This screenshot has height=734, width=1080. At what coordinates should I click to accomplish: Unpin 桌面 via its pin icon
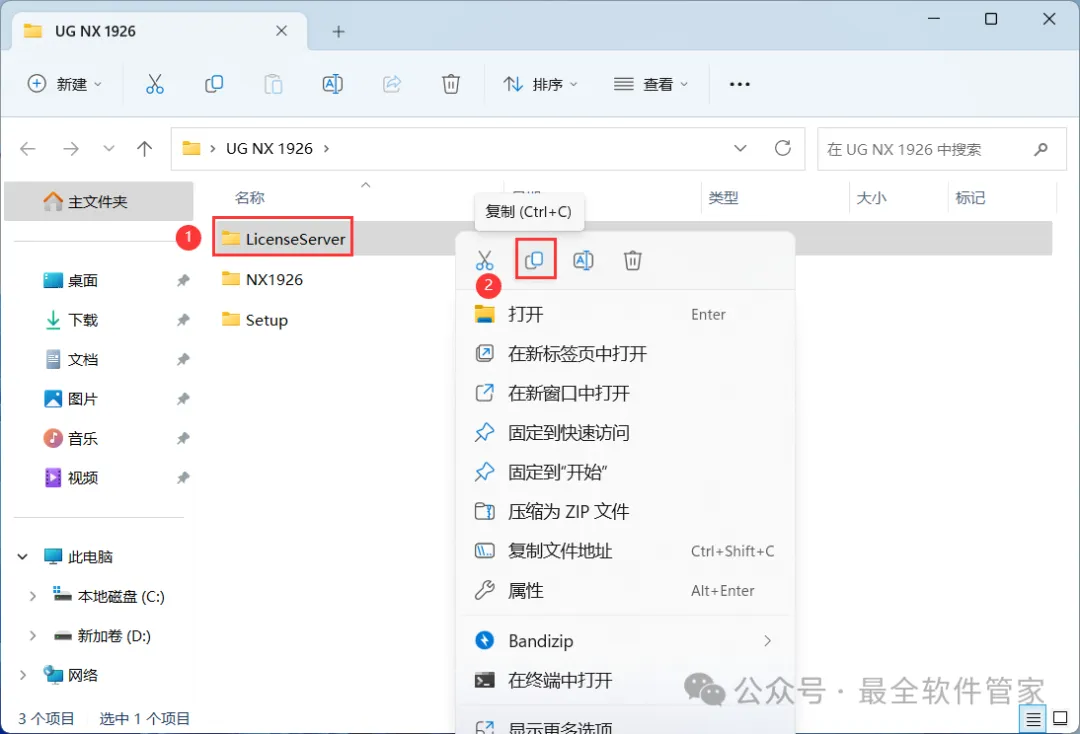coord(183,280)
